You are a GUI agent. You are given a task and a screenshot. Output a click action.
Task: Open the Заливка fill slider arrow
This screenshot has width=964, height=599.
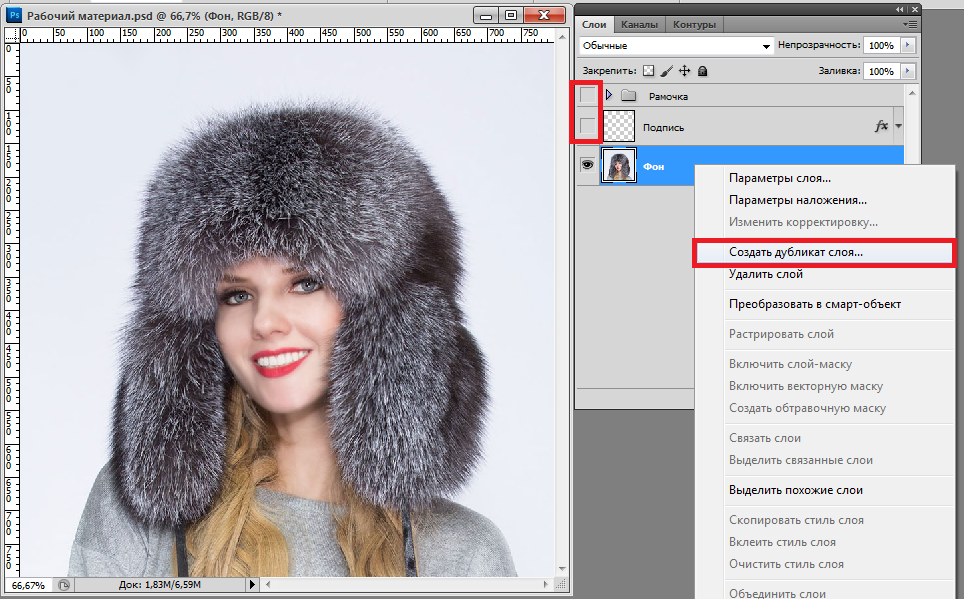[x=907, y=71]
